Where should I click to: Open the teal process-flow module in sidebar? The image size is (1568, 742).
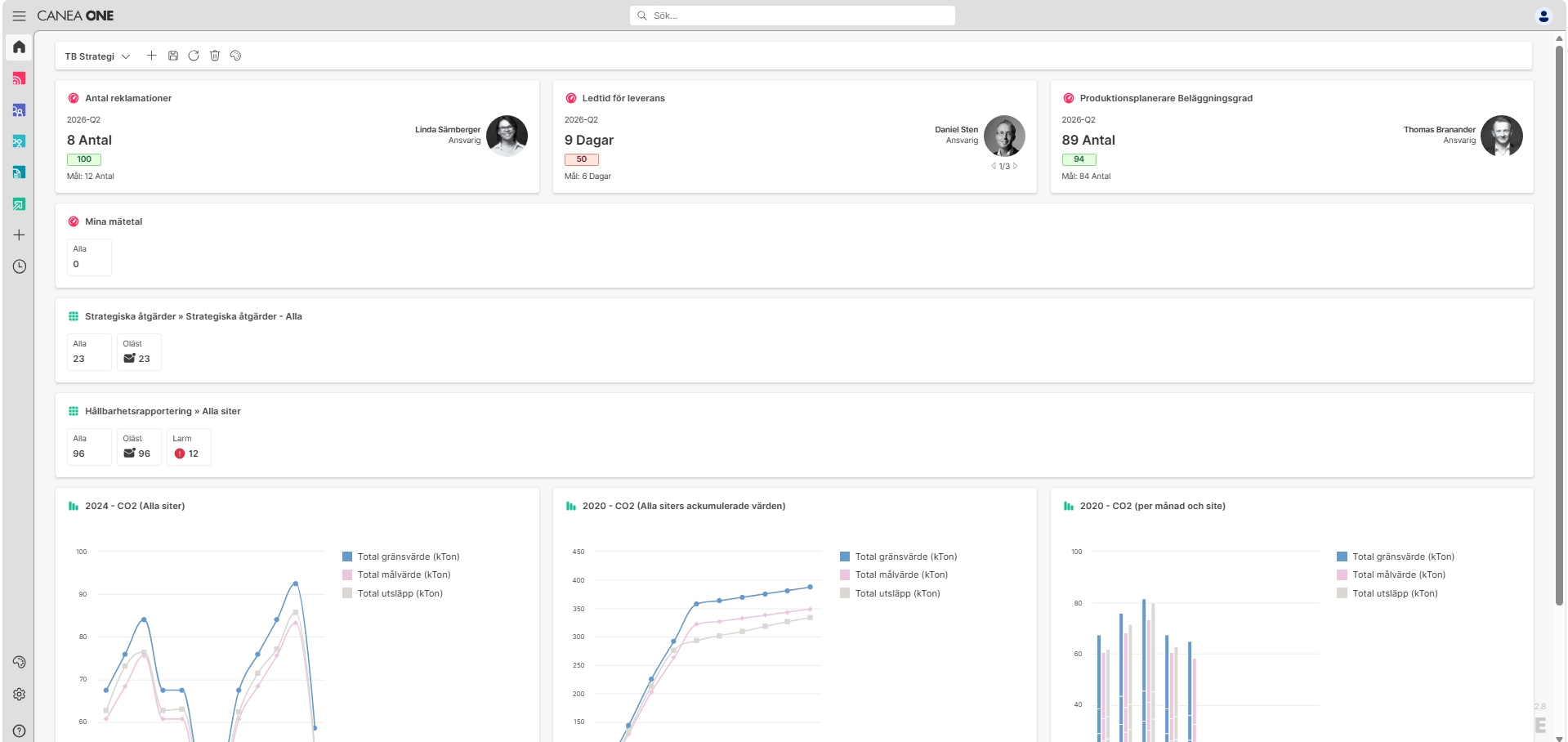[19, 141]
